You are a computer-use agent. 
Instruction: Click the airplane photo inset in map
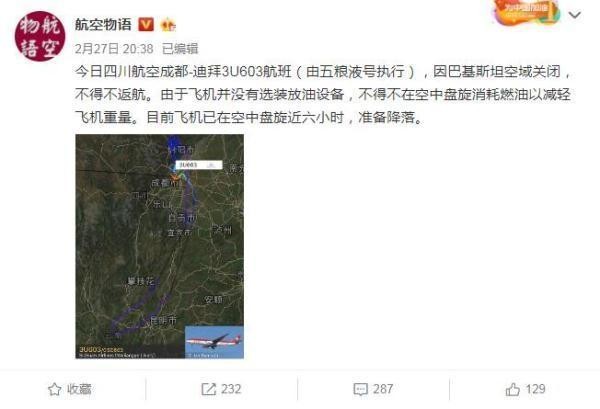(214, 342)
